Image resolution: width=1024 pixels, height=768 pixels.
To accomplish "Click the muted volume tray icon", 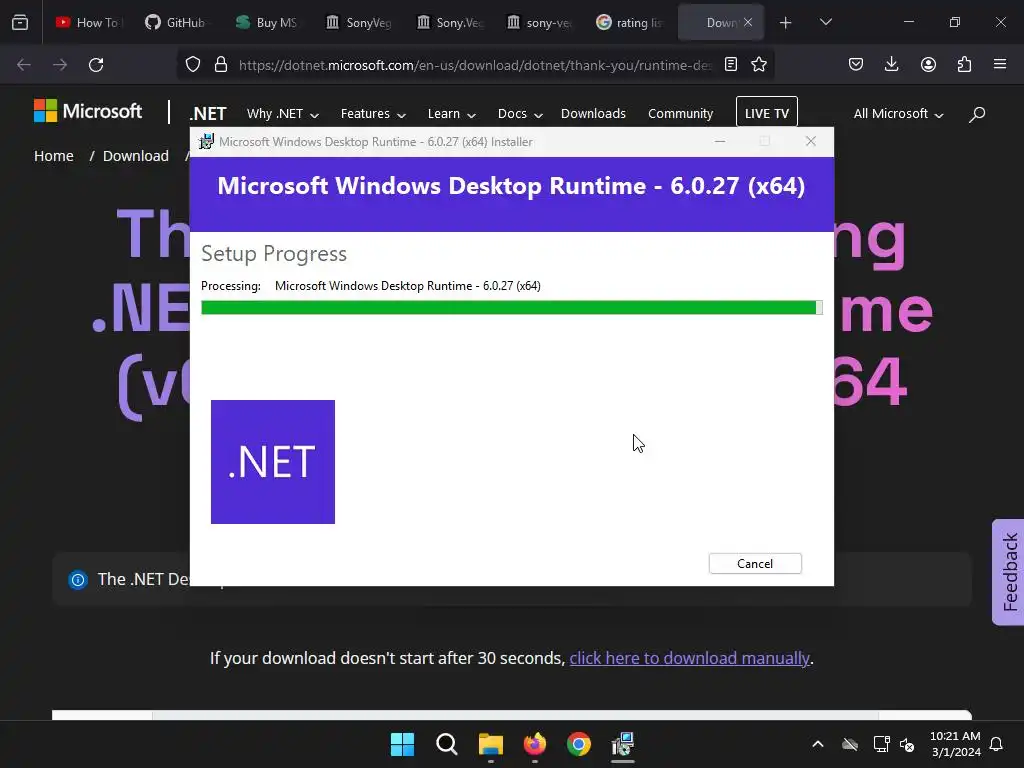I will 907,744.
